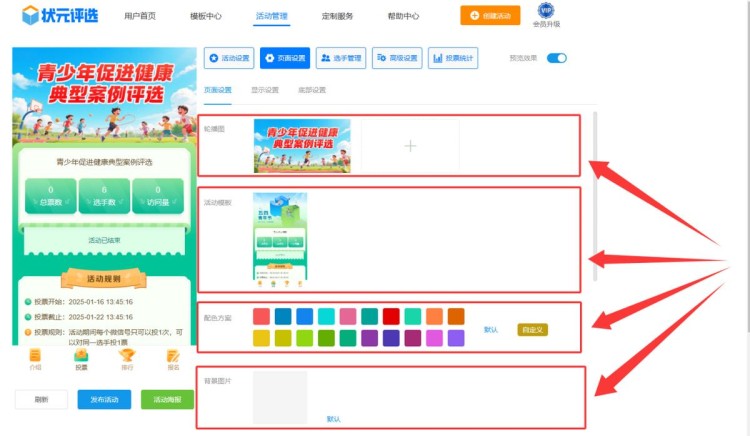Image resolution: width=750 pixels, height=436 pixels.
Task: Switch to the 显示设置 tab
Action: point(265,90)
